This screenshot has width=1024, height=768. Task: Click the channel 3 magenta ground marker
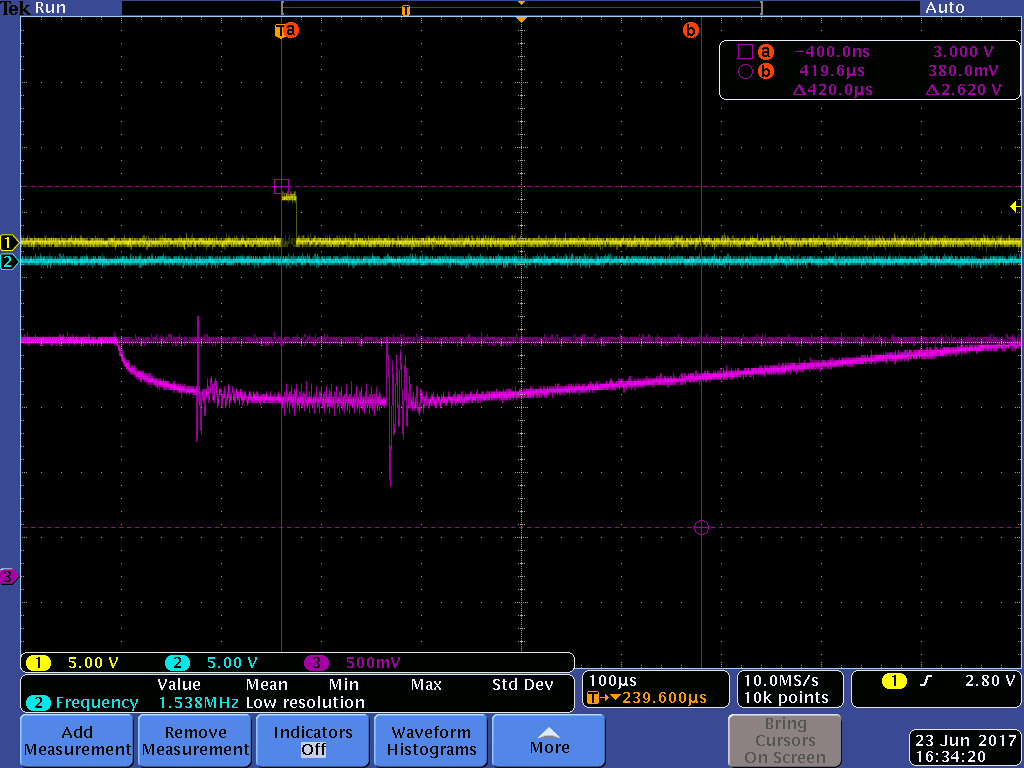[x=8, y=576]
